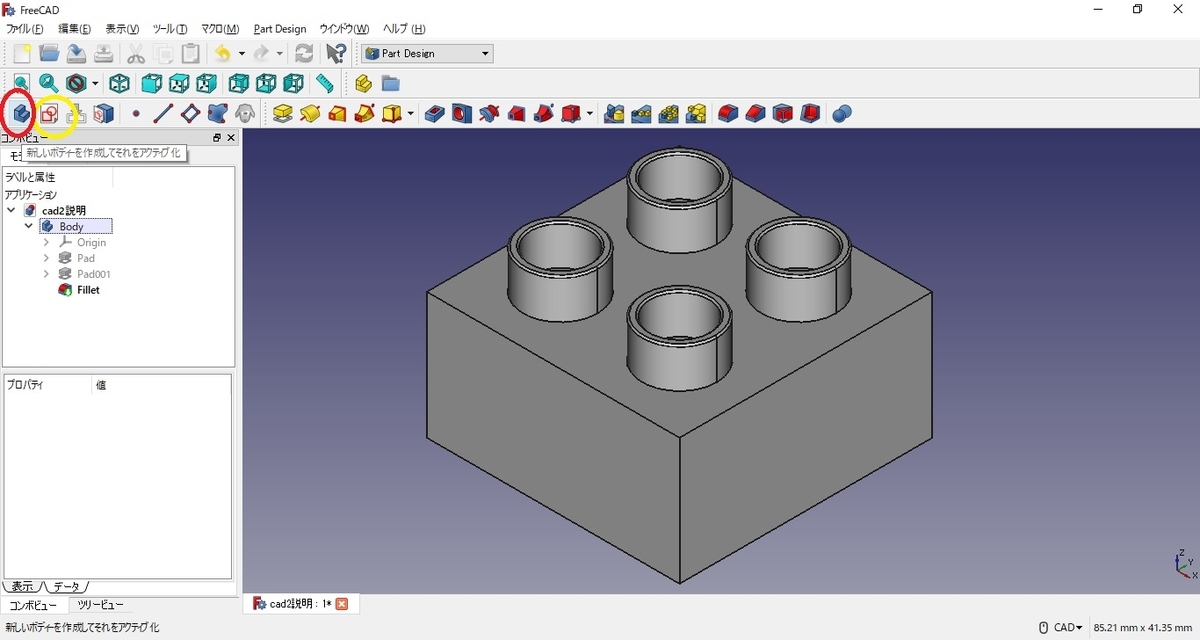
Task: Create a datum point
Action: (x=136, y=114)
